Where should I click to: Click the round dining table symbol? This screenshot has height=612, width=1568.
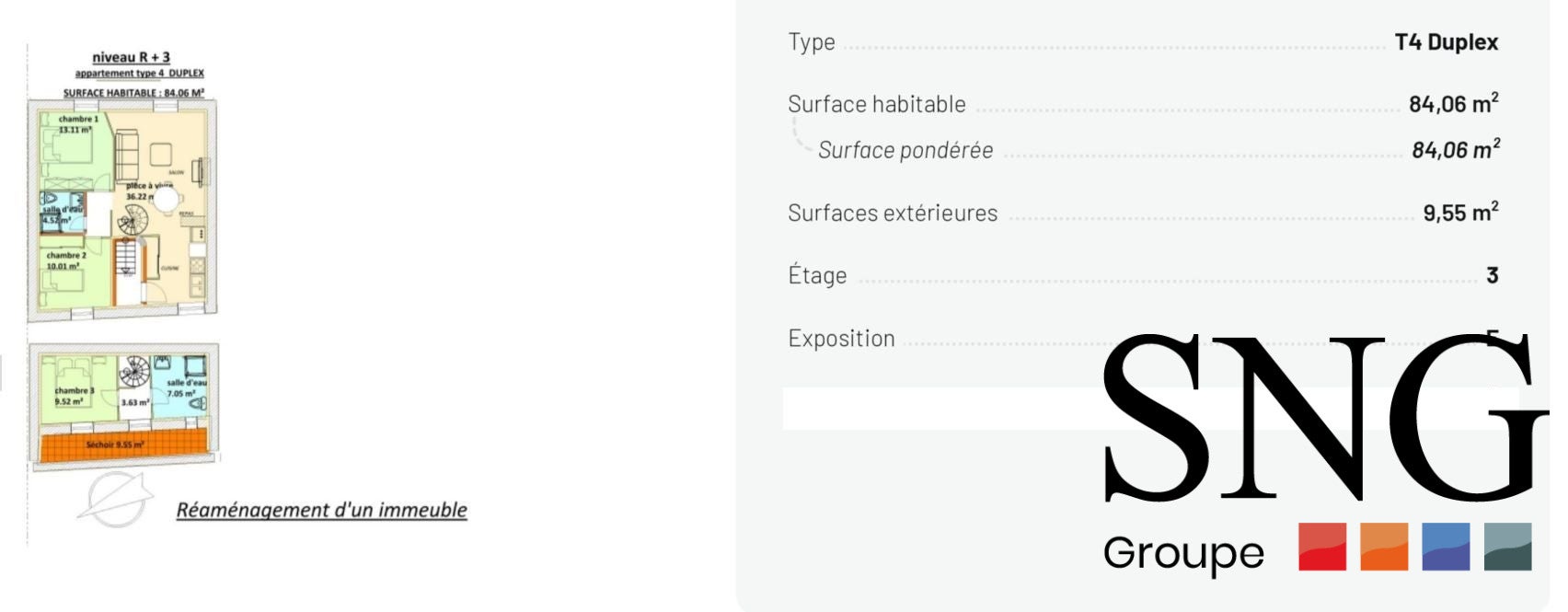pyautogui.click(x=167, y=198)
